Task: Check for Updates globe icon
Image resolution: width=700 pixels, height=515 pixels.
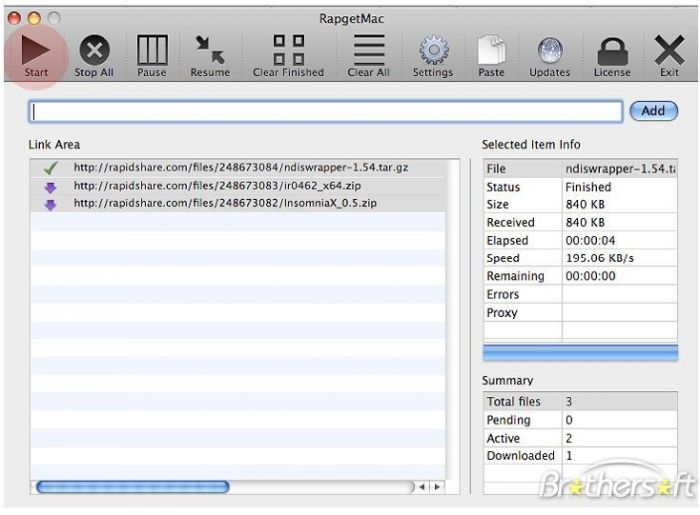Action: (550, 50)
